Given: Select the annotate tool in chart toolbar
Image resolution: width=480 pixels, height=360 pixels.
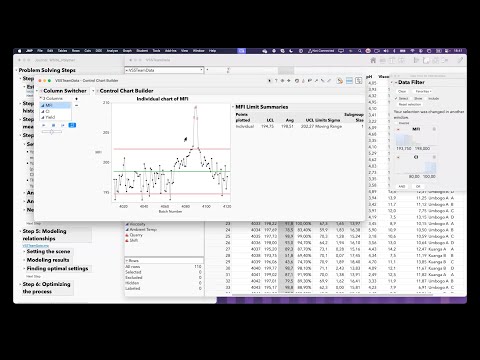Looking at the screenshot, I should [x=310, y=81].
